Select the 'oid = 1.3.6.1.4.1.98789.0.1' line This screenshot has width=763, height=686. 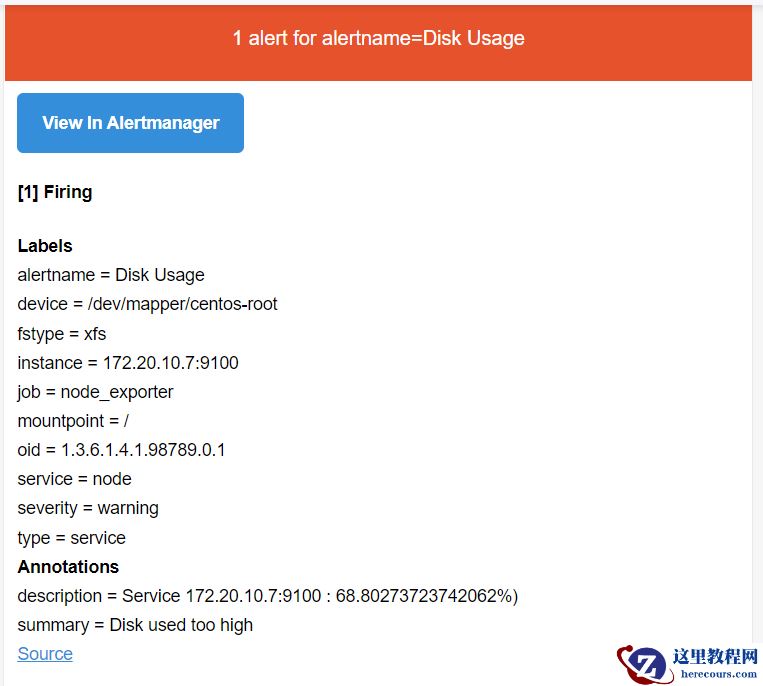121,450
